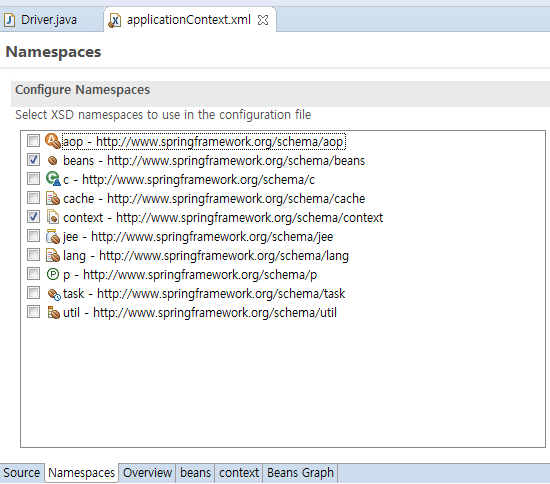
Task: Click the Java file icon on Driver.java tab
Action: [9, 20]
